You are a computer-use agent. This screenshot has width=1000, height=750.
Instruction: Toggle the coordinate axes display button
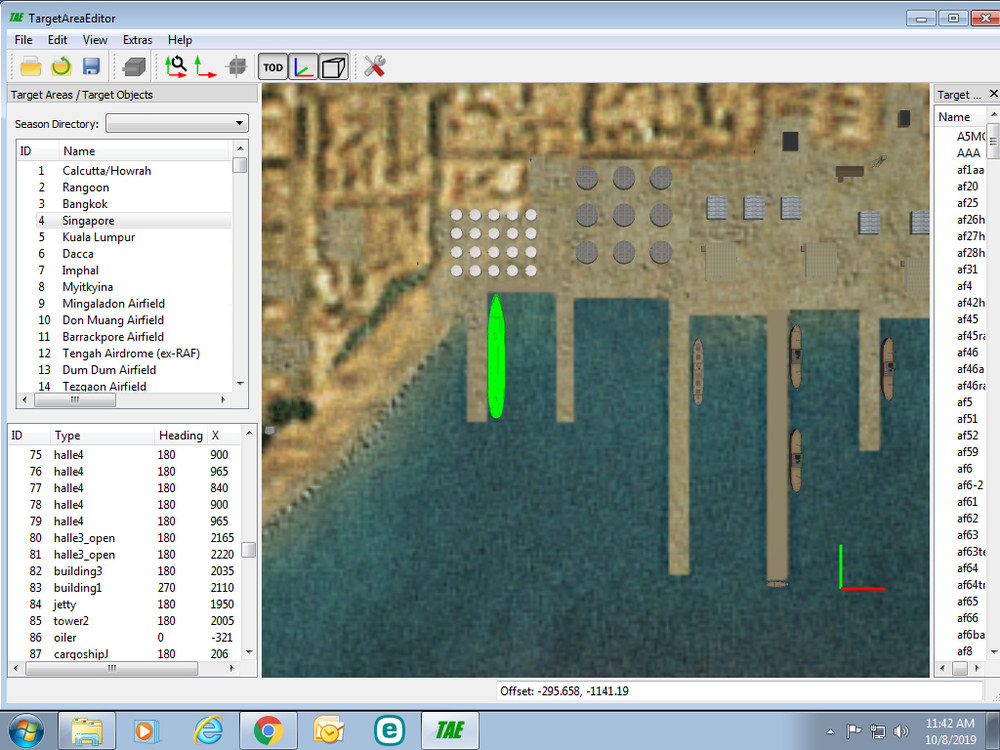(x=303, y=67)
